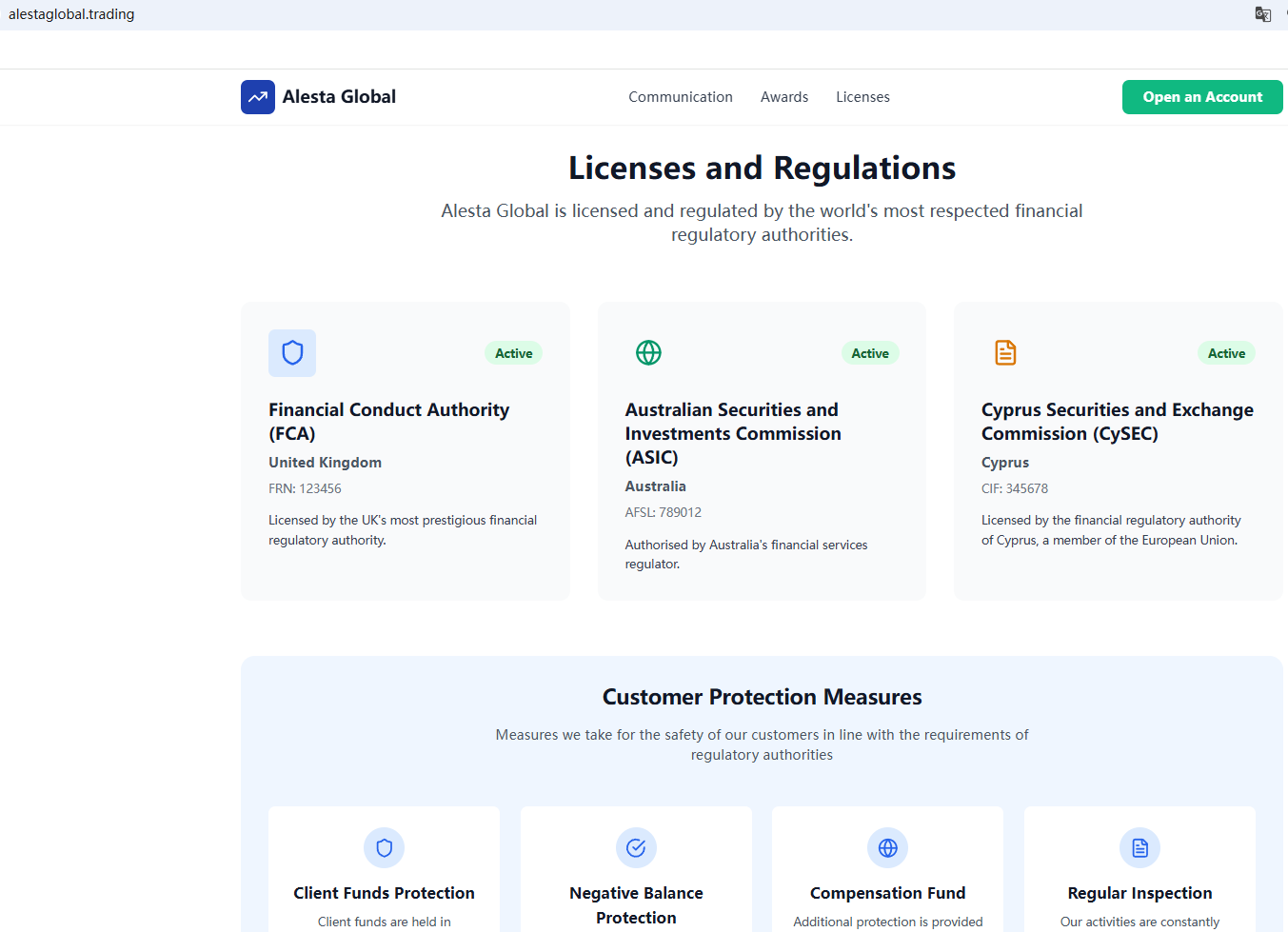Click the Active badge on FCA card
The image size is (1288, 932).
tap(513, 353)
